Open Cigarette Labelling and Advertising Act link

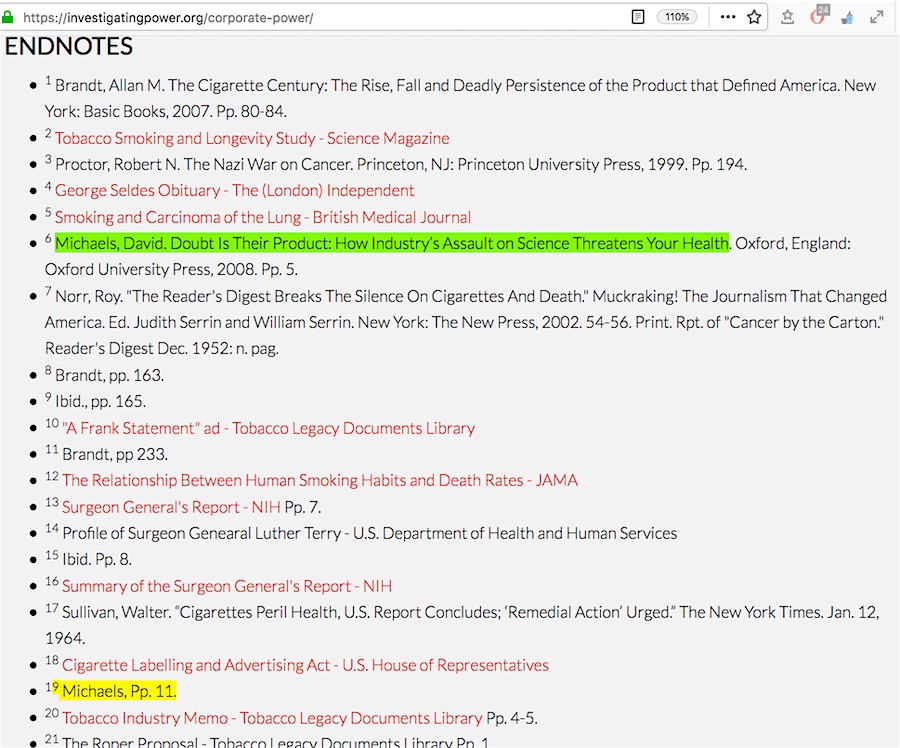pyautogui.click(x=305, y=665)
